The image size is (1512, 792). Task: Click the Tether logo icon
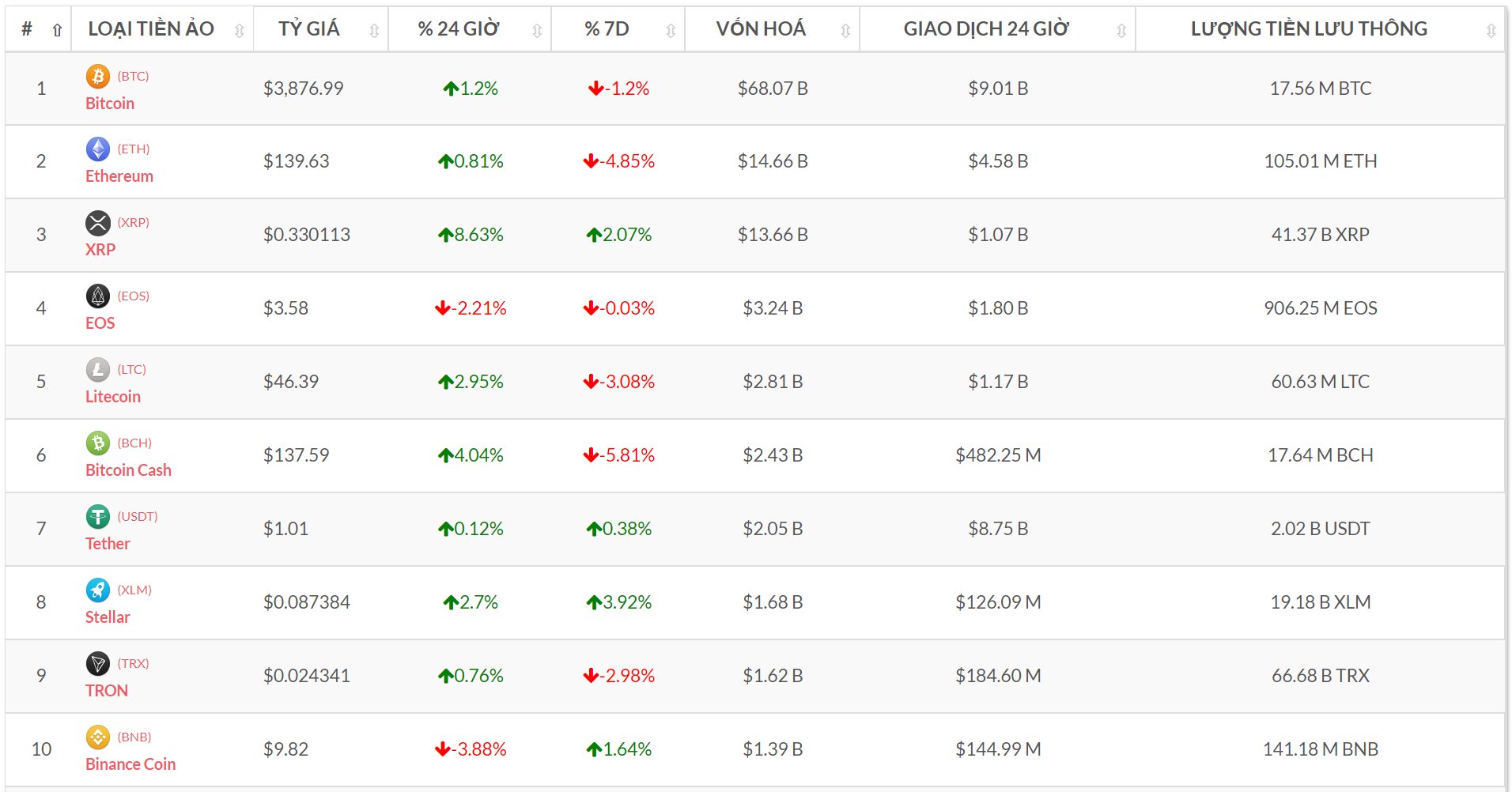98,517
